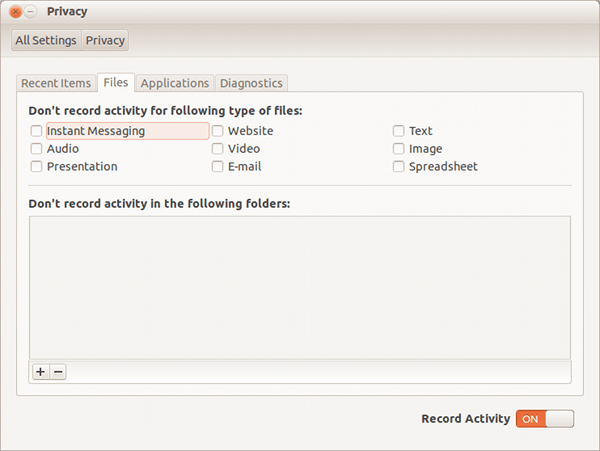The height and width of the screenshot is (451, 600).
Task: Minimize the Privacy window
Action: pos(30,12)
